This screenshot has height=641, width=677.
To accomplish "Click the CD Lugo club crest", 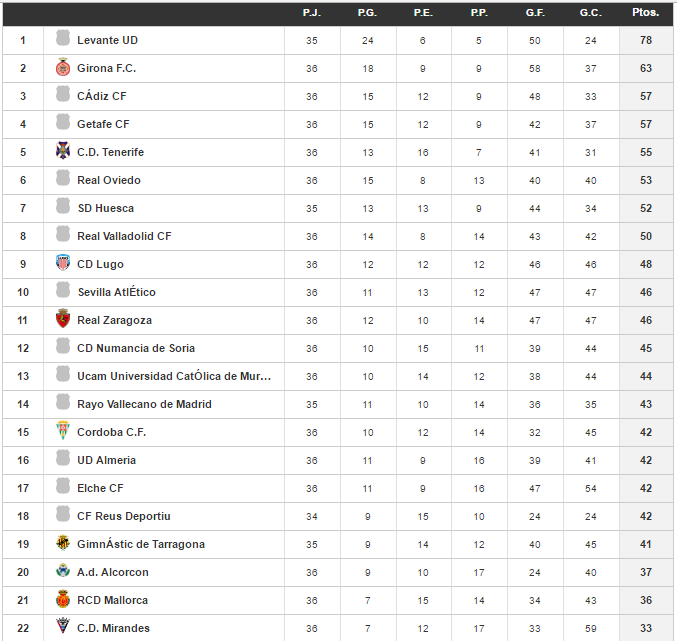I will point(63,264).
